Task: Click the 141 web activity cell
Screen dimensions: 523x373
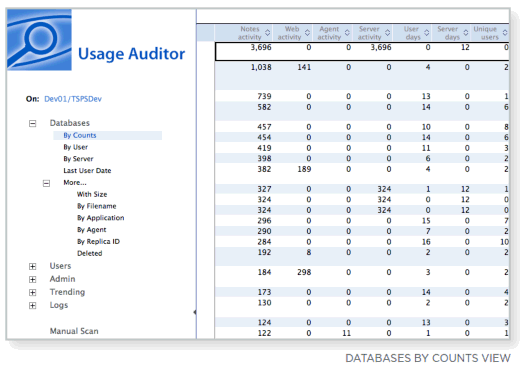Action: [304, 67]
